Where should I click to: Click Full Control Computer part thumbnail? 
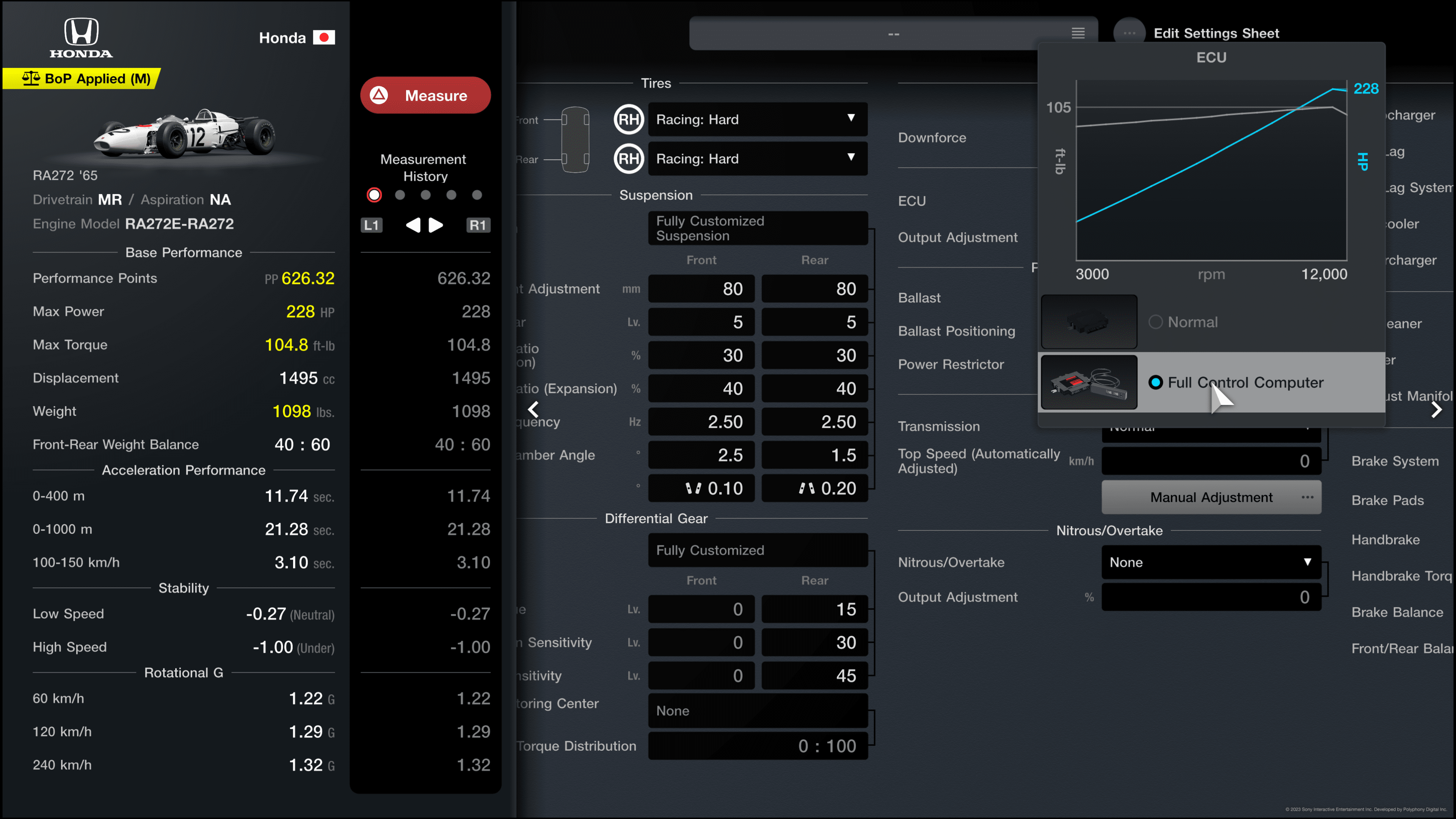coord(1089,382)
